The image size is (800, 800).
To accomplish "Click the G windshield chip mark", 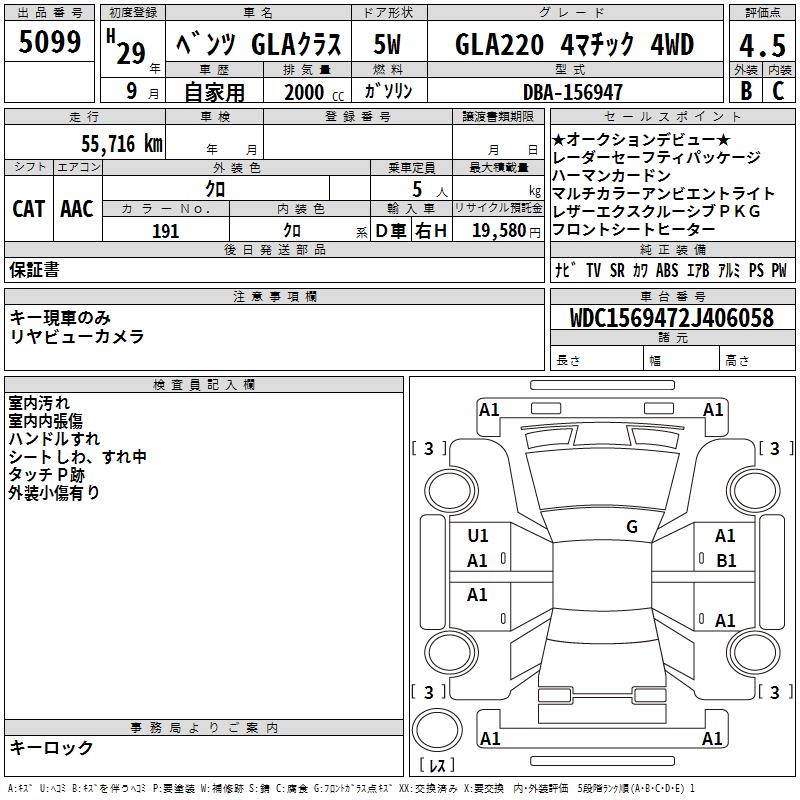I will [632, 527].
